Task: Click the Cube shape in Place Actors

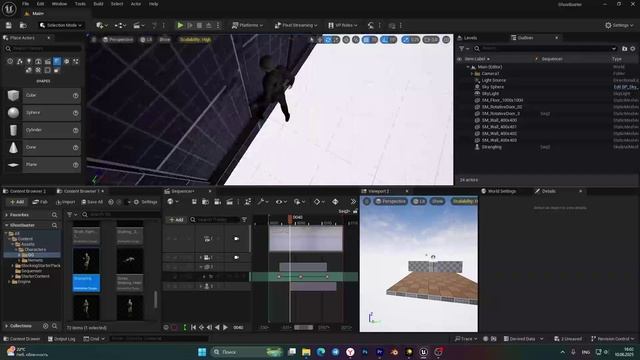Action: (42, 95)
